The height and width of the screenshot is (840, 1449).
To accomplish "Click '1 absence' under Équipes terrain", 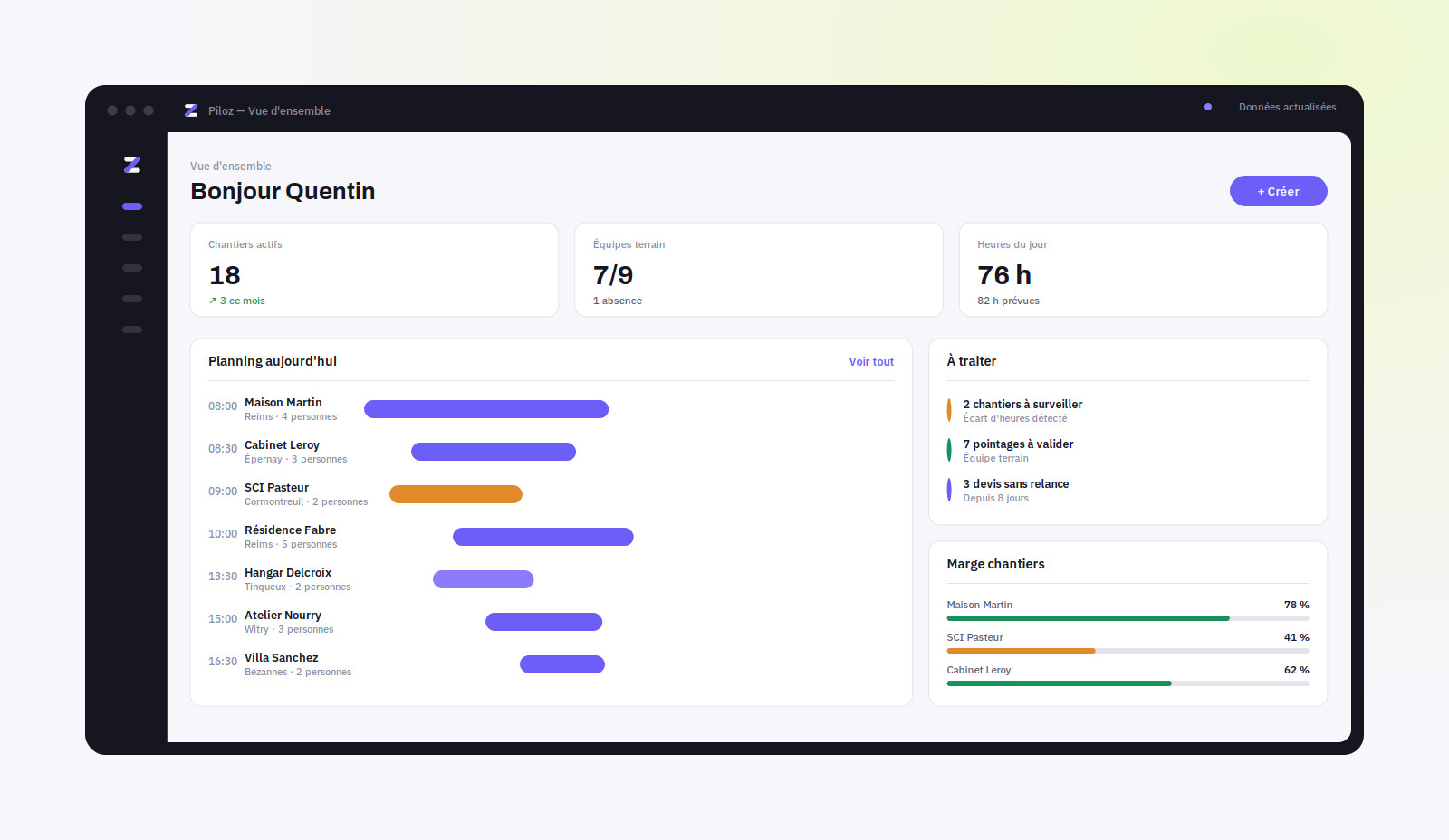I will tap(618, 301).
